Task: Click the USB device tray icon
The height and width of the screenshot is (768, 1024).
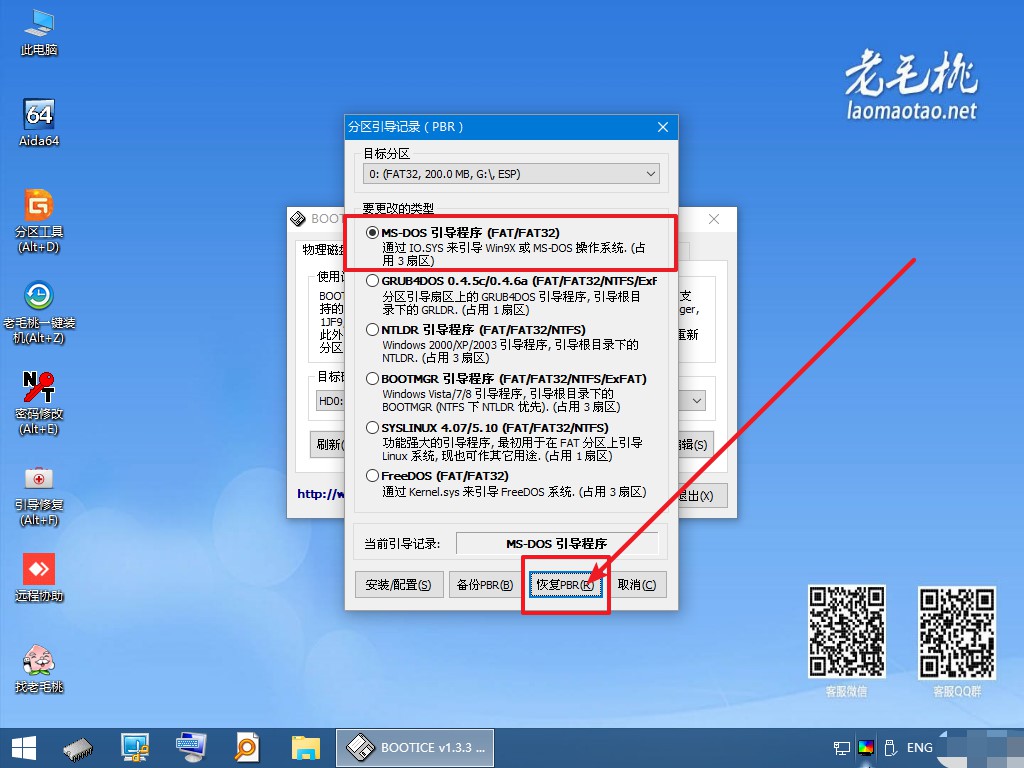Action: point(889,748)
